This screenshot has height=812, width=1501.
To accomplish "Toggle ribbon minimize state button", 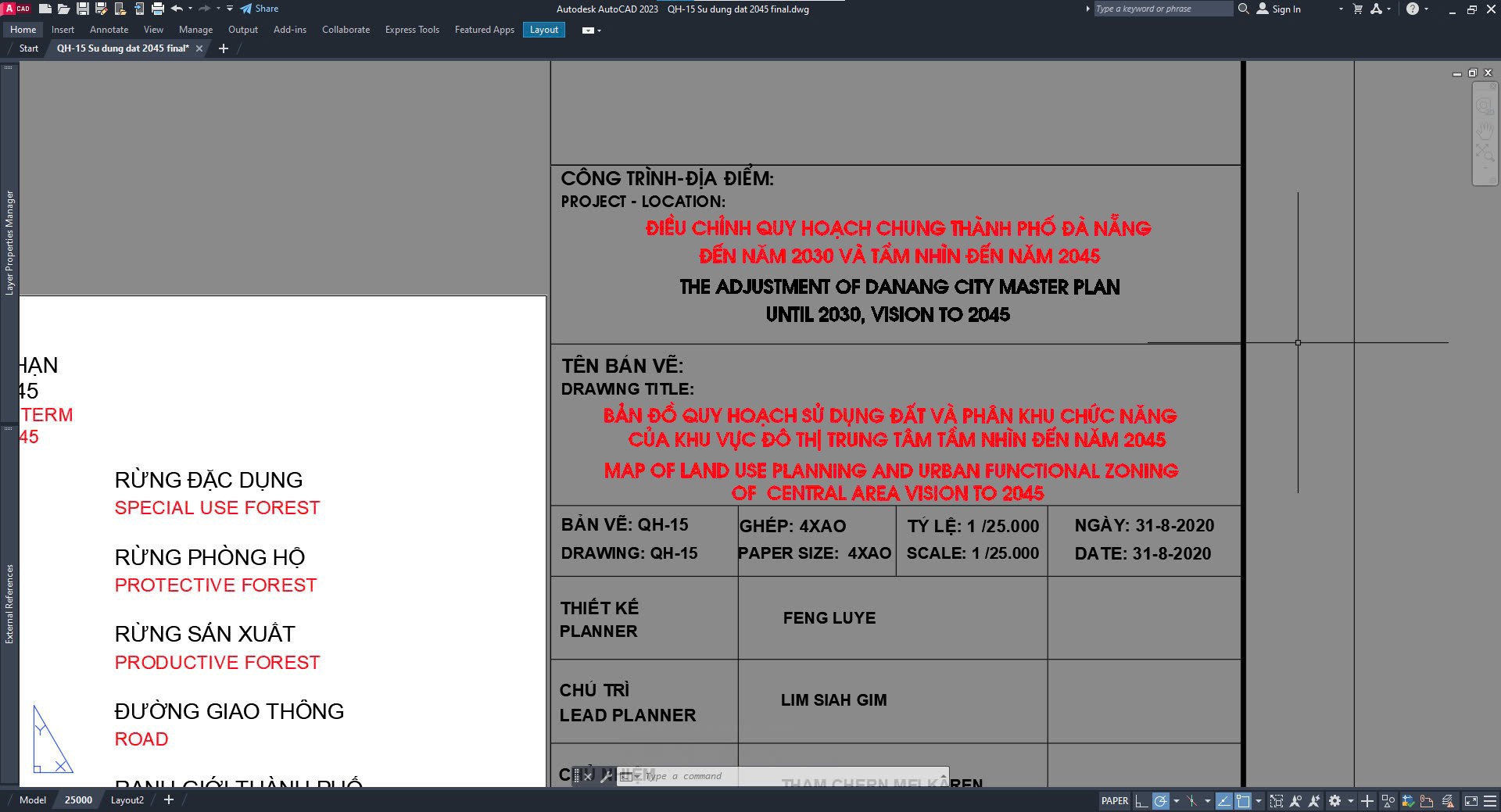I will click(588, 30).
